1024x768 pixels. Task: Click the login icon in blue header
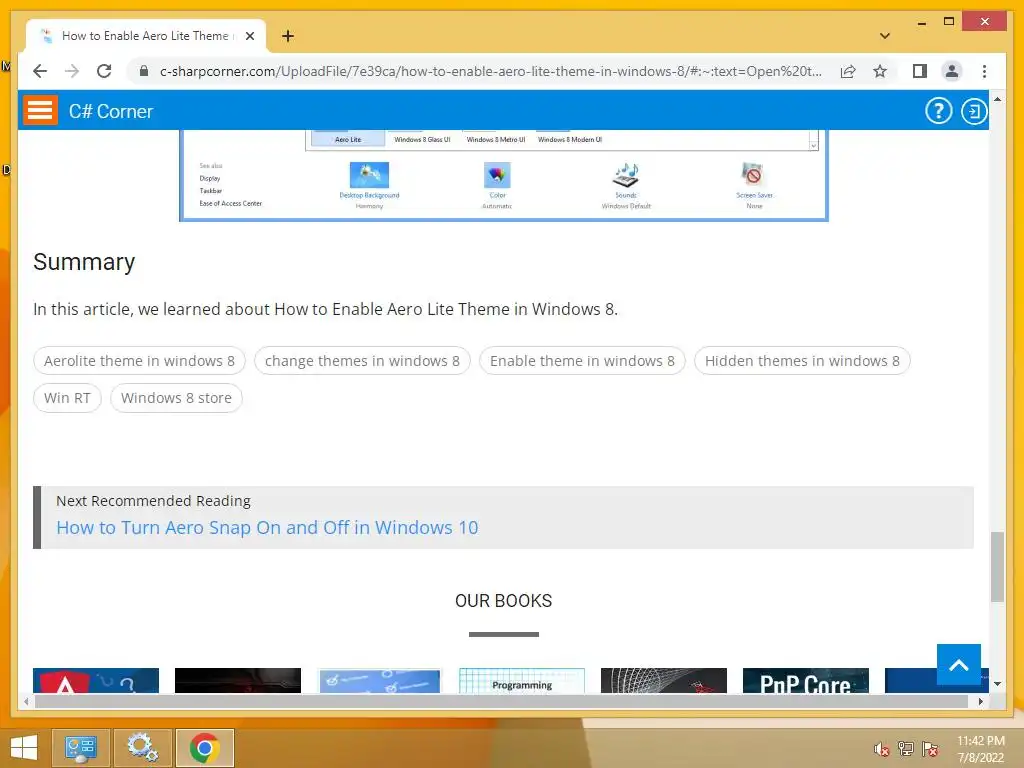tap(974, 111)
